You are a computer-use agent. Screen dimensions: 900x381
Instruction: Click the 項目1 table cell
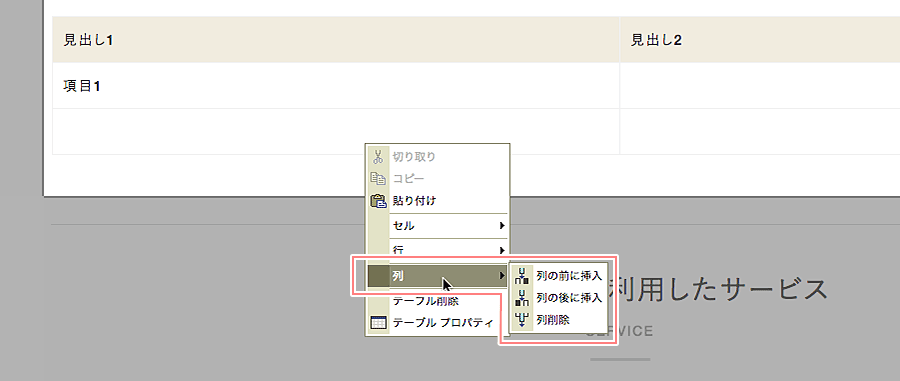tap(336, 85)
